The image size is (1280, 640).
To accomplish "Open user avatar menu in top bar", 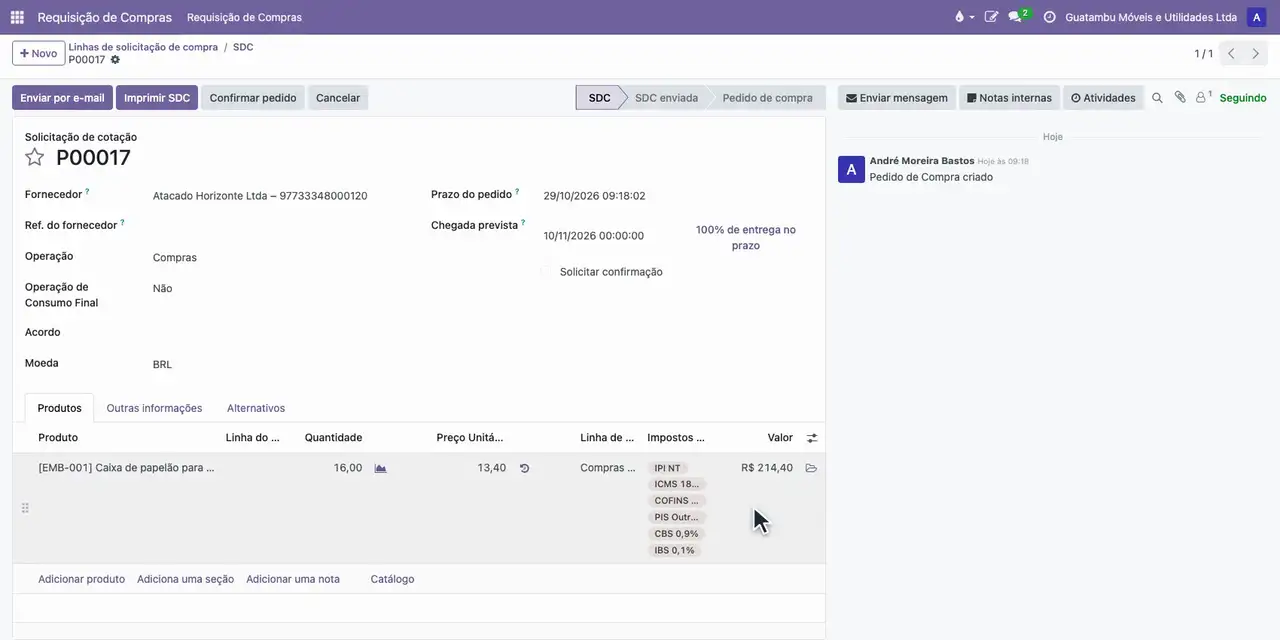I will click(x=1256, y=17).
